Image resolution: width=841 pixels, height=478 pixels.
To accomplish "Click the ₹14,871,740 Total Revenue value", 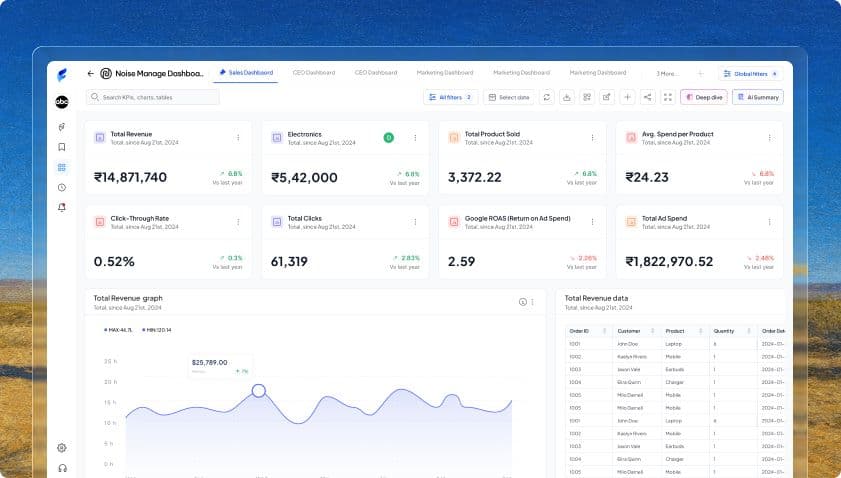I will 130,177.
